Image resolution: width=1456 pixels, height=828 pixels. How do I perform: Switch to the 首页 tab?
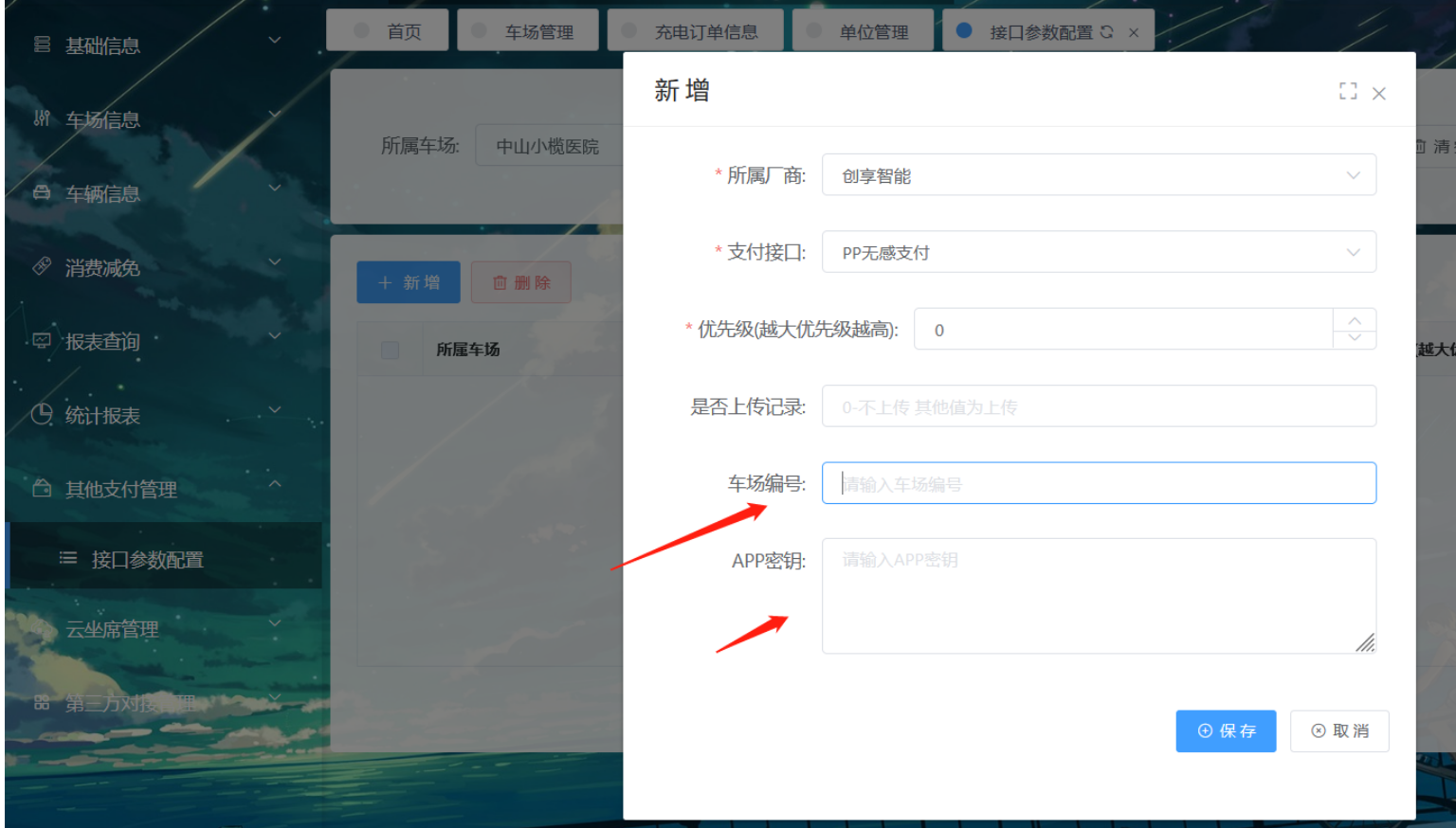(388, 30)
